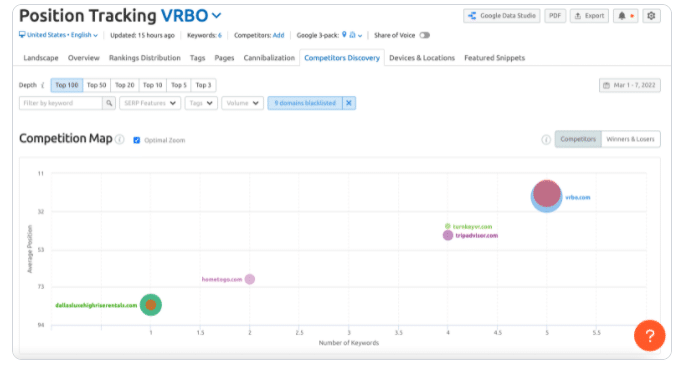
Task: Expand the VRBO project selector chevron
Action: click(x=217, y=16)
